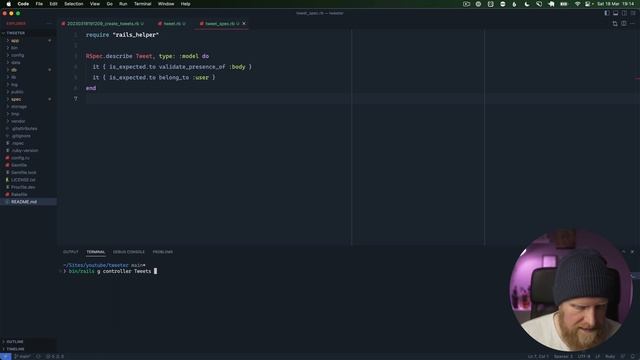
Task: Open the .gitignore file
Action: point(20,136)
